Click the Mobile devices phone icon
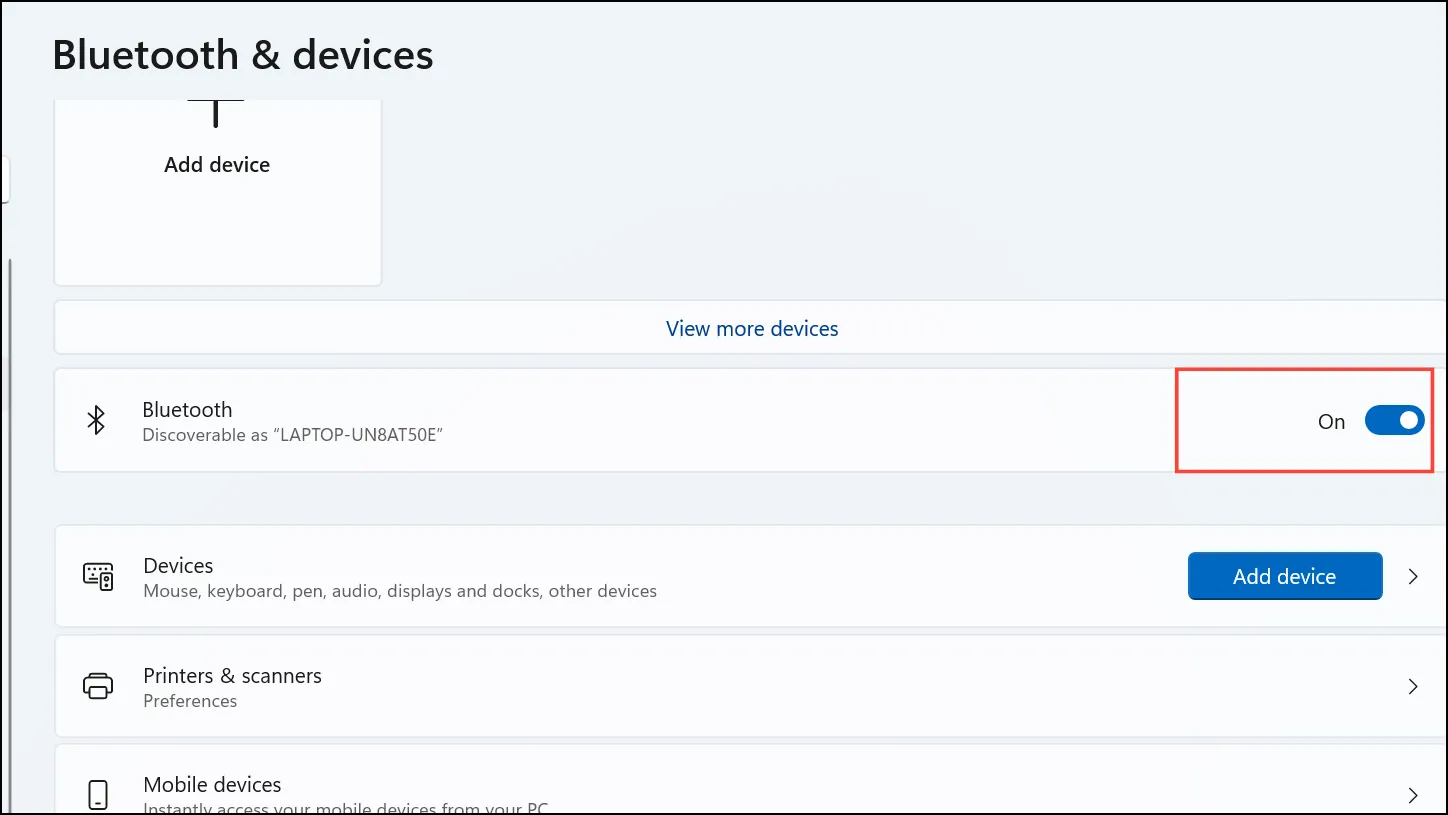Screen dimensions: 1448x815 [x=98, y=795]
